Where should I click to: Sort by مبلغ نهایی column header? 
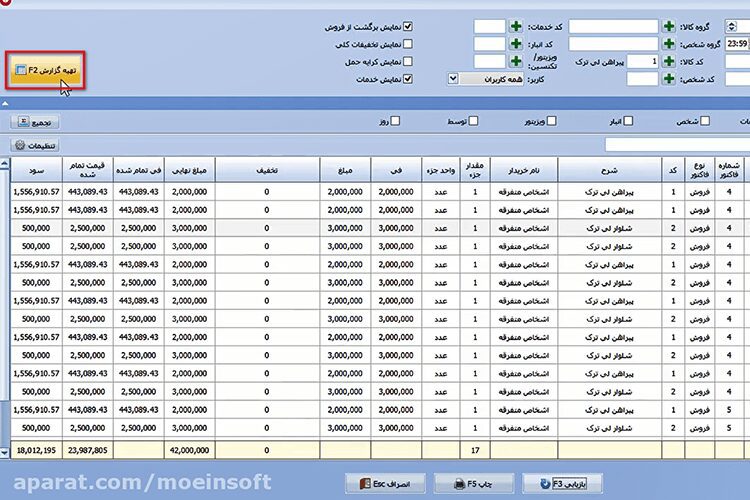click(x=190, y=170)
